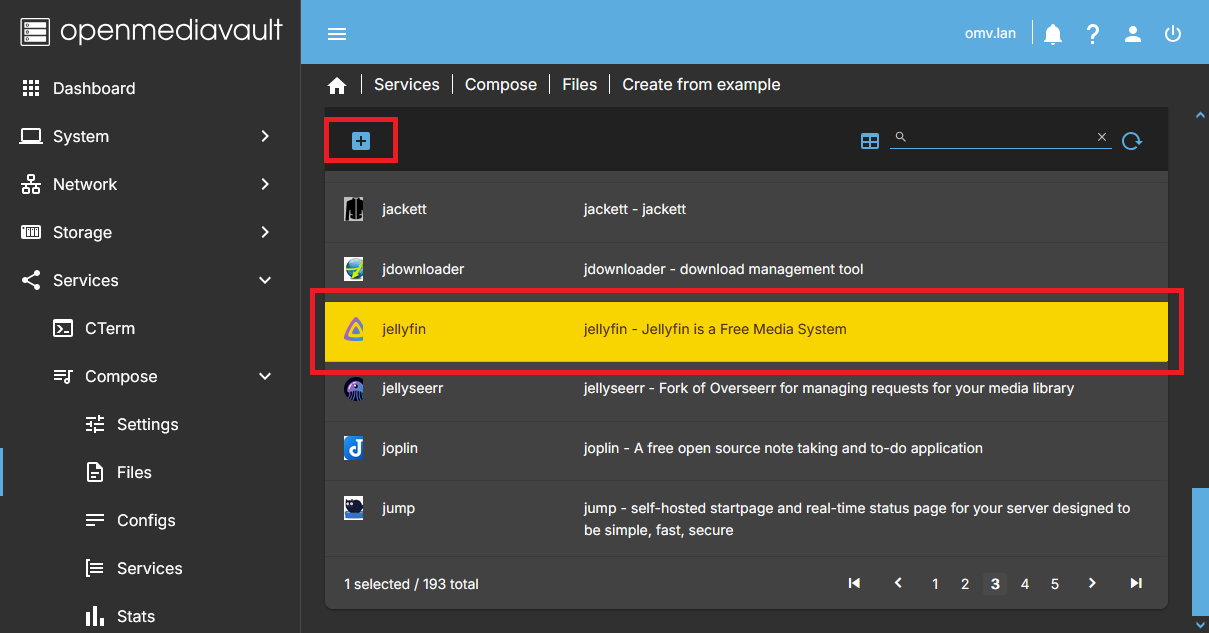Refresh the example list with the reload icon
Viewport: 1209px width, 633px height.
coord(1132,141)
